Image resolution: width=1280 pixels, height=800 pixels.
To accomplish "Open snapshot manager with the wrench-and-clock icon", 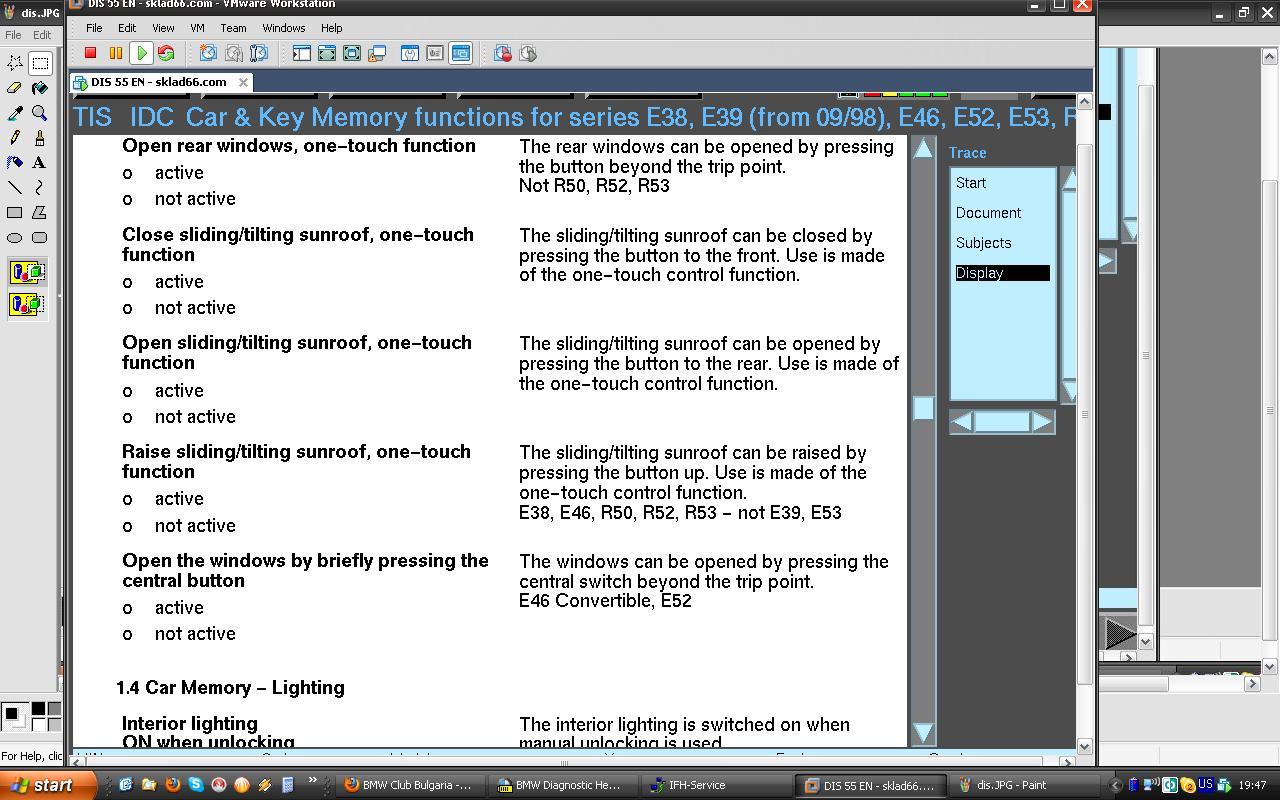I will 259,53.
